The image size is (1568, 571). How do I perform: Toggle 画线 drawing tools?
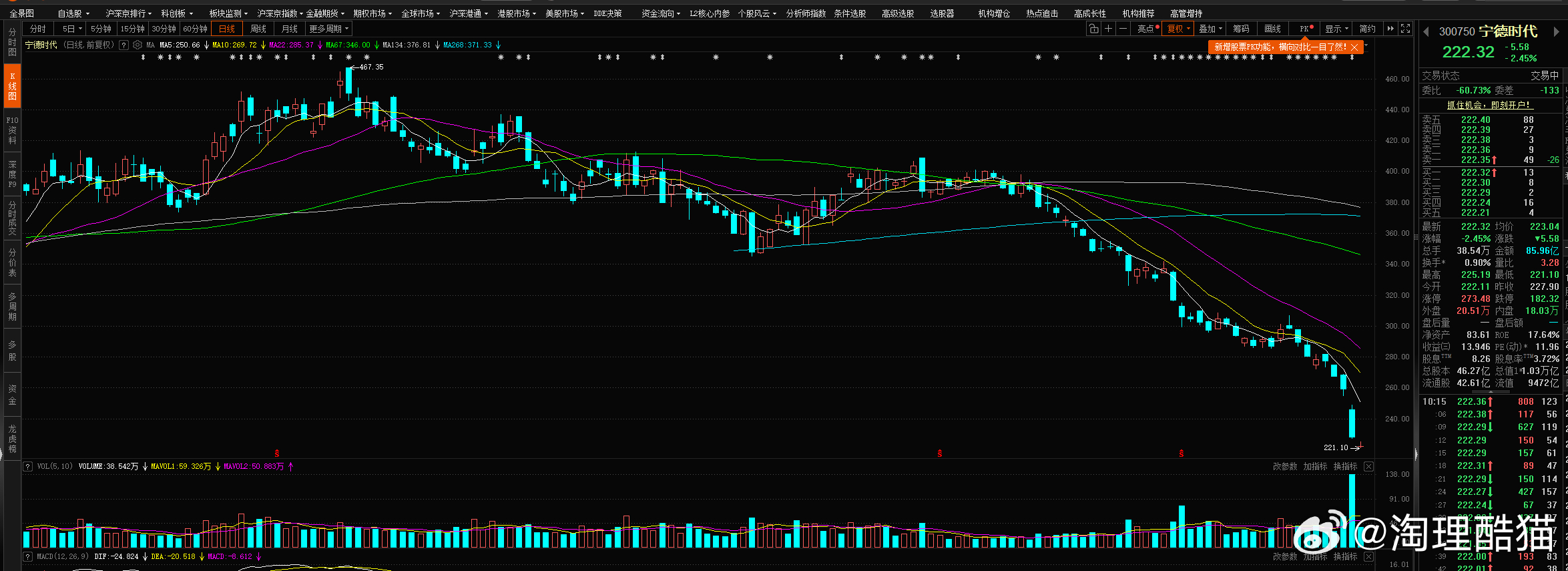click(1272, 29)
